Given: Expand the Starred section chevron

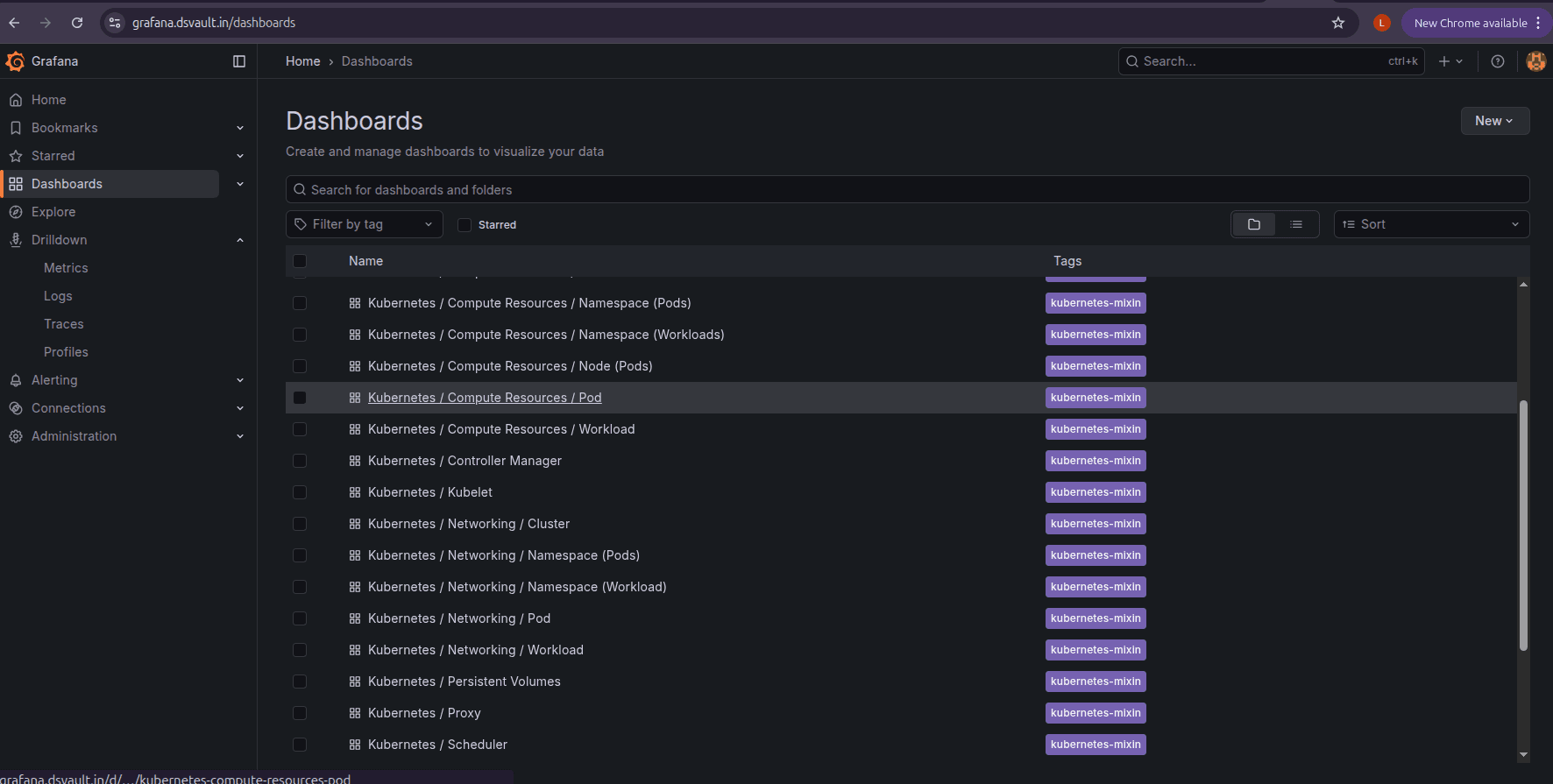Looking at the screenshot, I should [240, 156].
